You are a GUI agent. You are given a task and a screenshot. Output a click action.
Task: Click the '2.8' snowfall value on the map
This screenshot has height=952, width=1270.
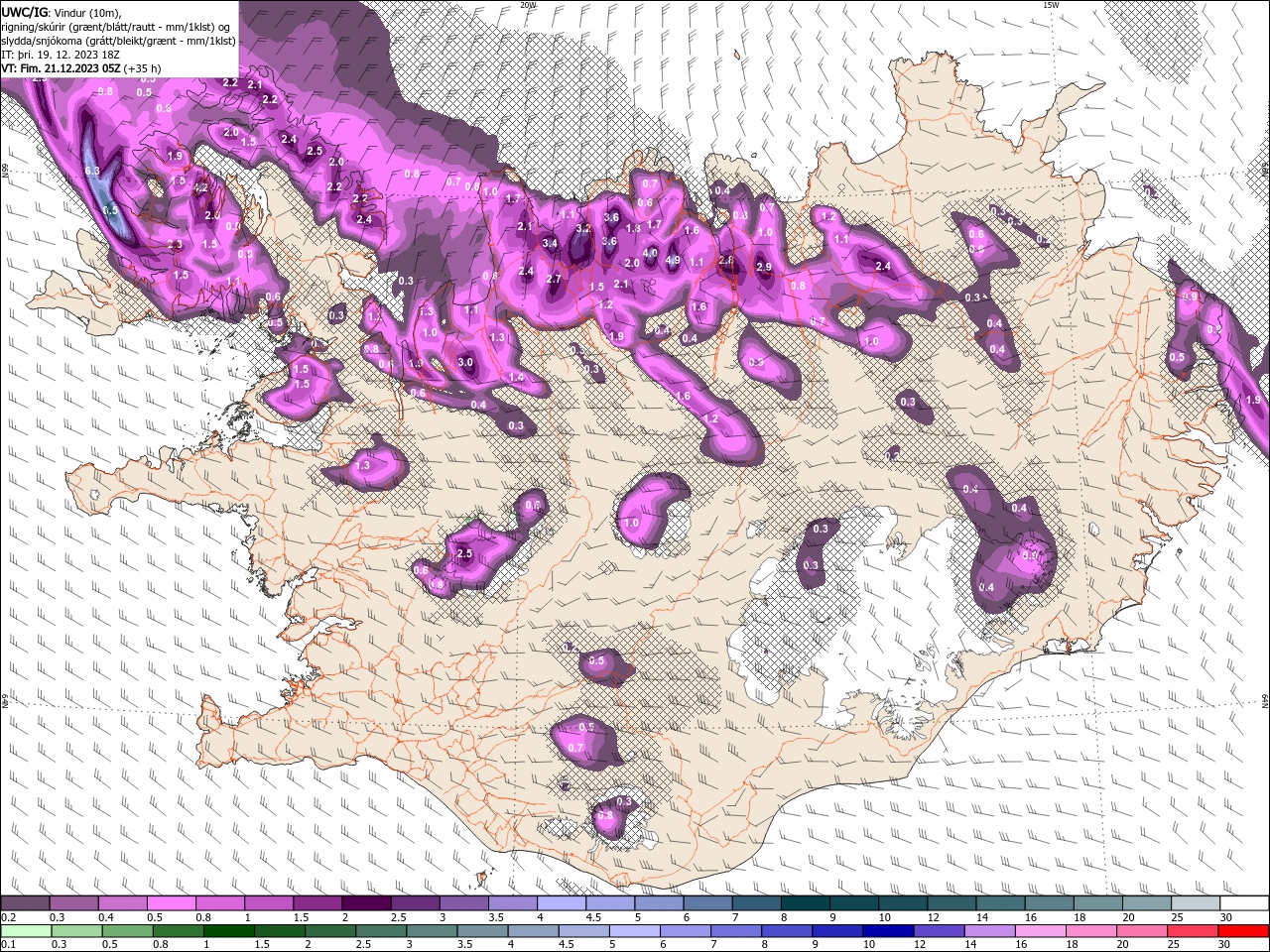(726, 261)
